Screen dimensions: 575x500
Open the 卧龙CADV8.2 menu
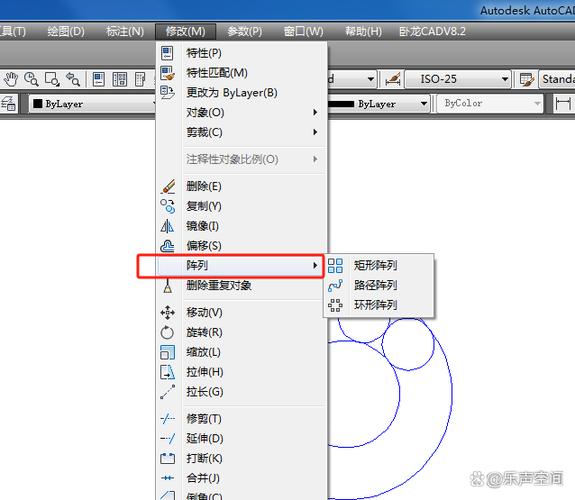[432, 32]
